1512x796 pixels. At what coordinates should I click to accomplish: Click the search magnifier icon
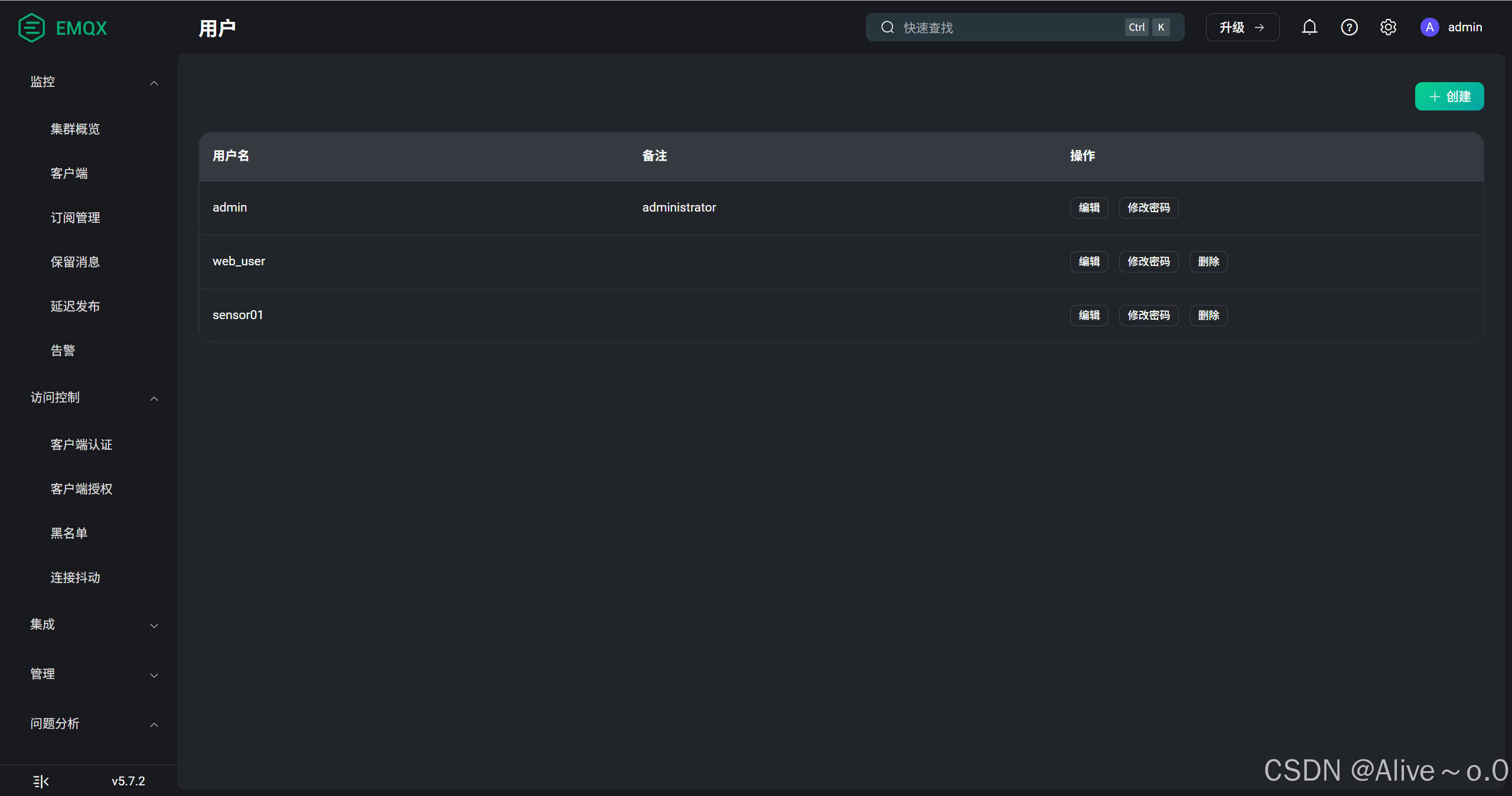pyautogui.click(x=887, y=27)
